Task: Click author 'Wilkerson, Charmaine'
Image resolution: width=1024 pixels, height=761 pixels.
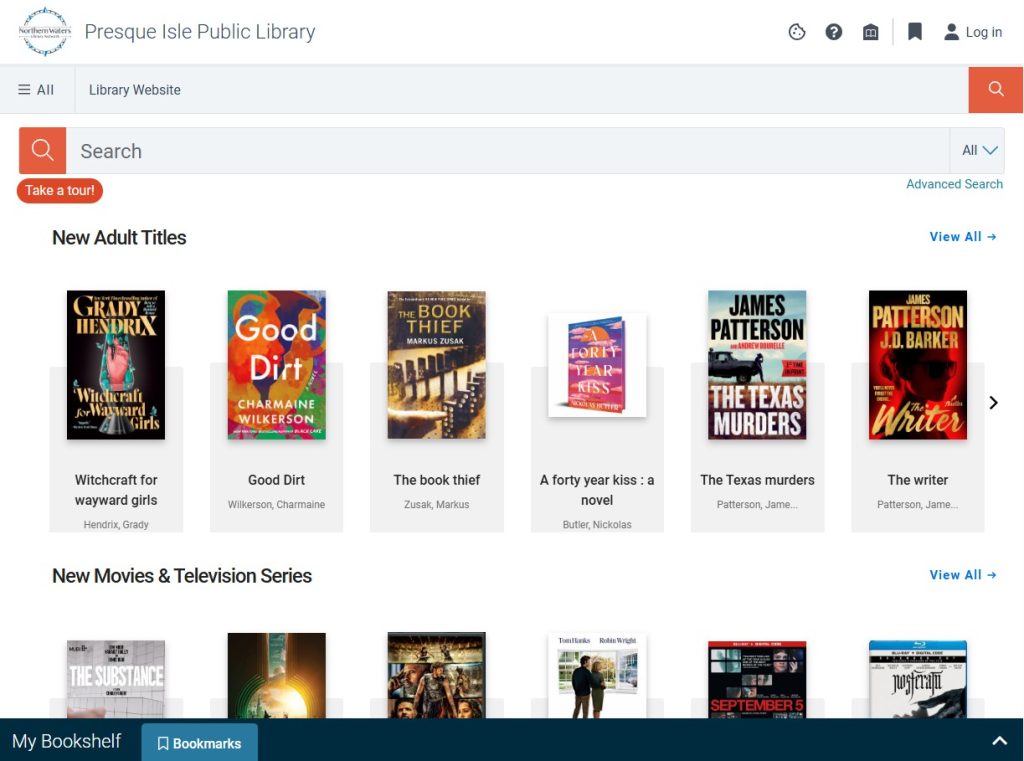Action: tap(276, 504)
